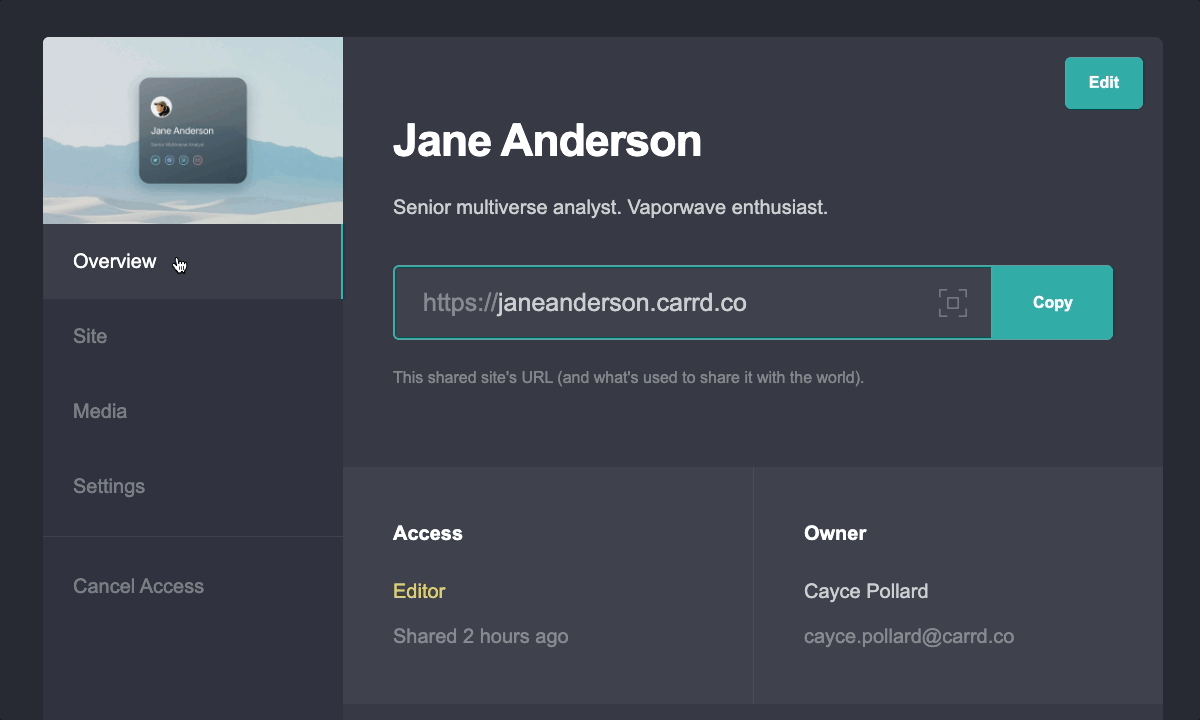Click Jane's avatar in the preview card

(161, 107)
